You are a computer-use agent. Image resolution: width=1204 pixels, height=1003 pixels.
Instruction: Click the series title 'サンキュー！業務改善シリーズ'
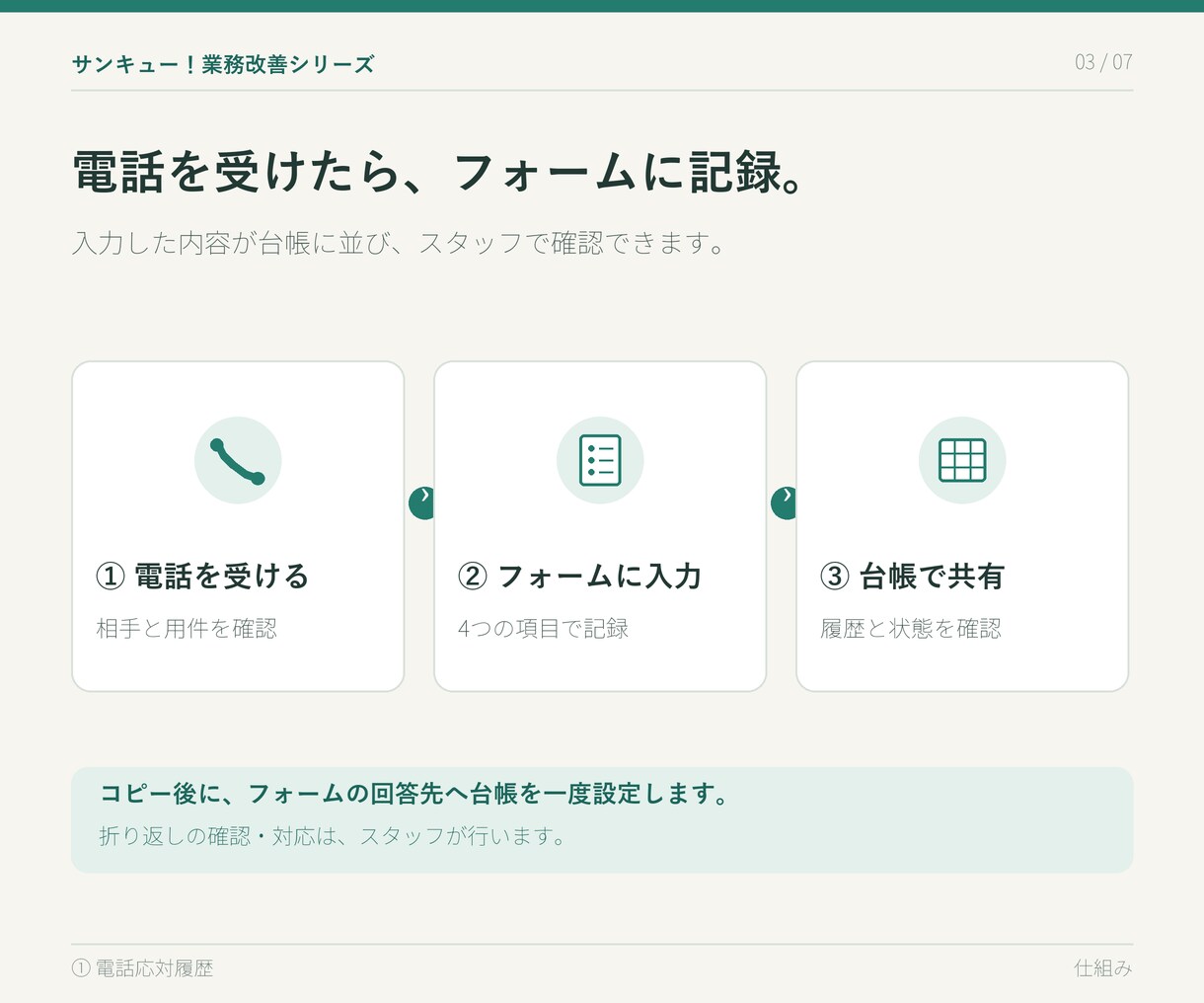223,64
